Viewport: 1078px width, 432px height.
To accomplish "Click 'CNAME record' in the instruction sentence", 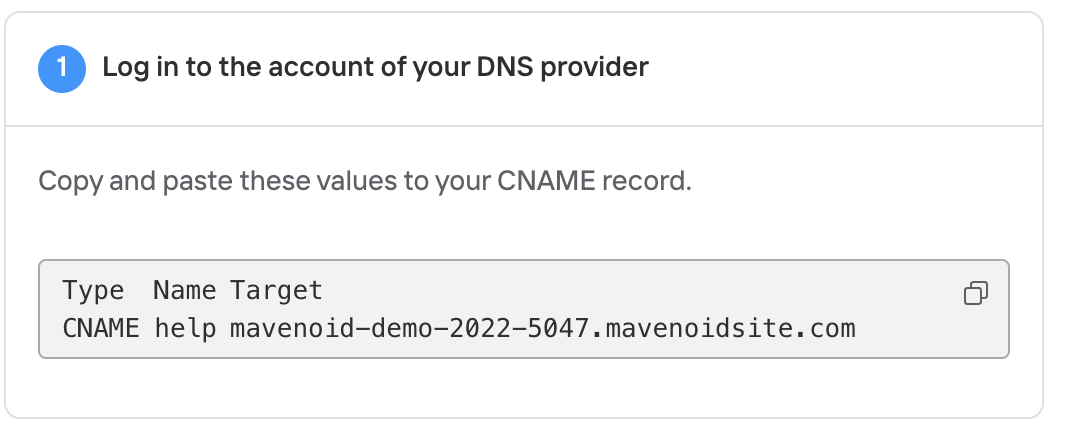I will point(594,181).
